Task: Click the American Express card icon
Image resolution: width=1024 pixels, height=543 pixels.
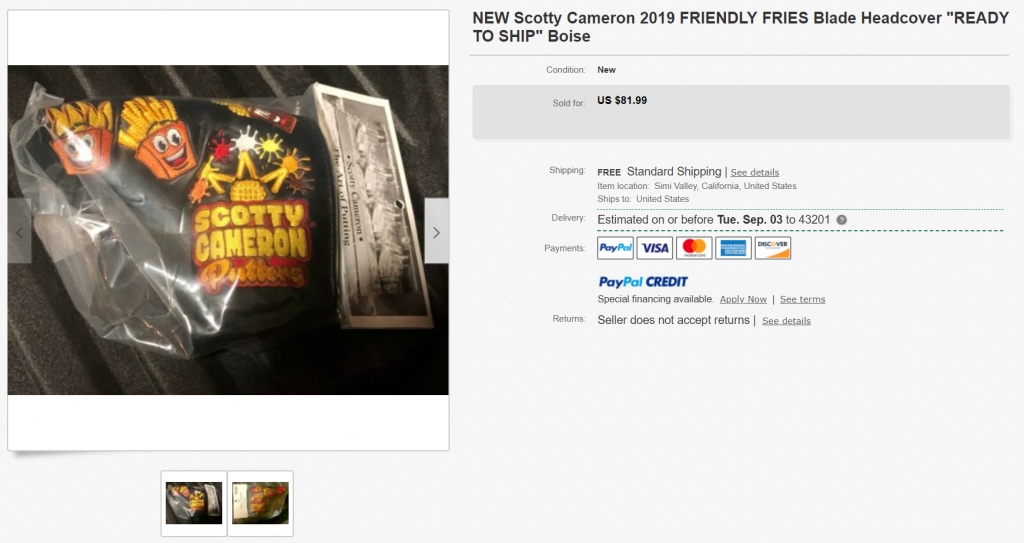Action: [733, 248]
